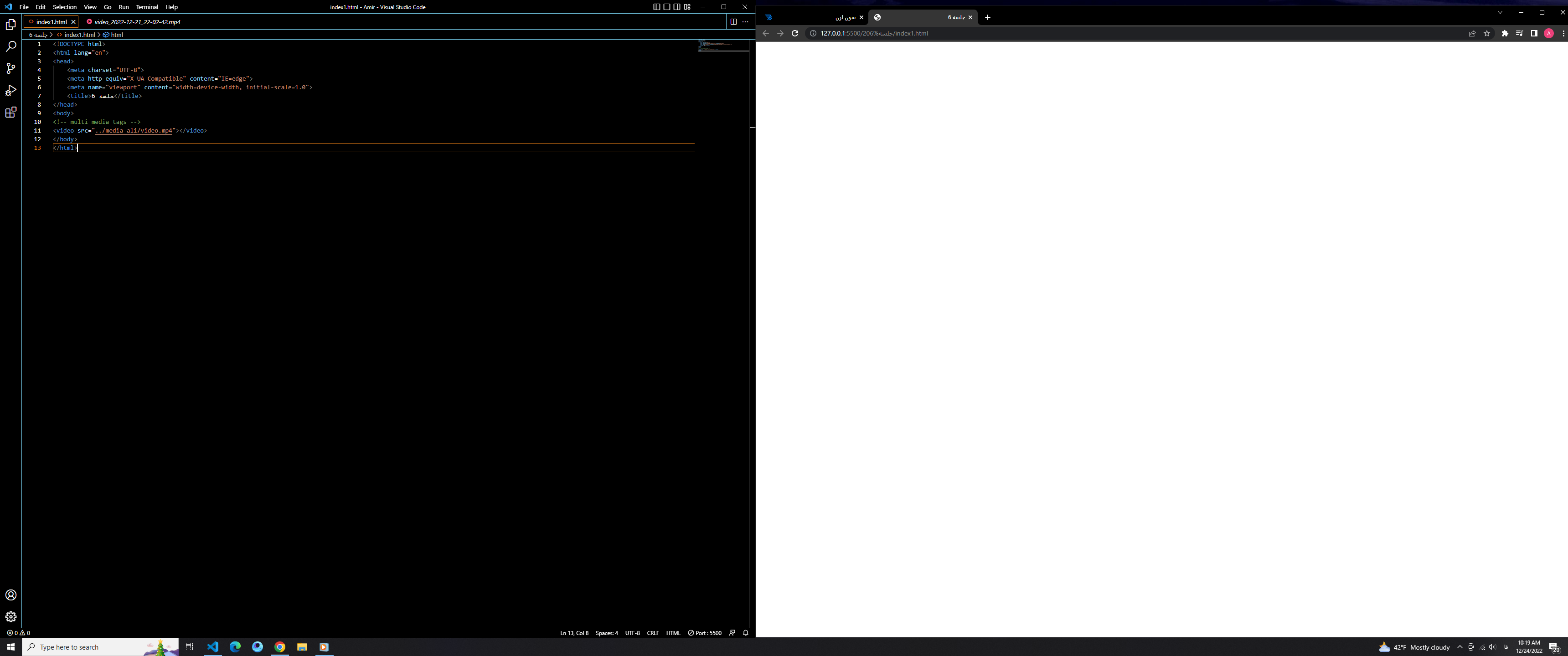Click Ln 13, Col 8 go to line
This screenshot has height=656, width=1568.
point(574,633)
